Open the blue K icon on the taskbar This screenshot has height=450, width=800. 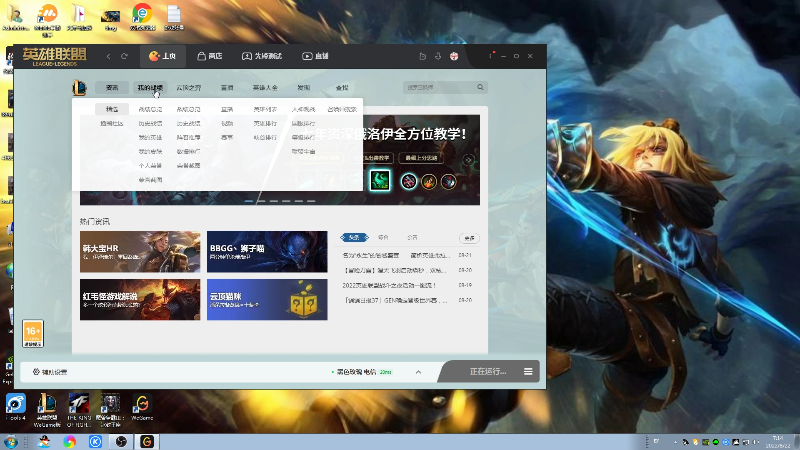(x=95, y=441)
